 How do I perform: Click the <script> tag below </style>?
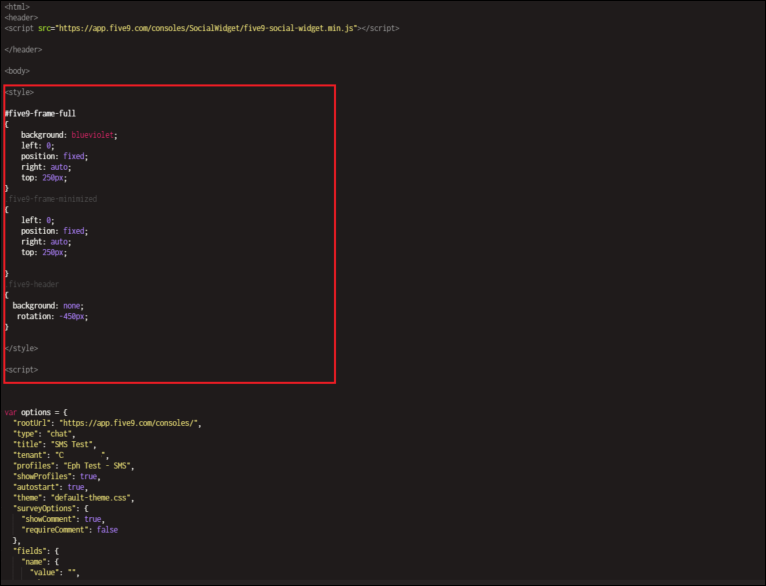click(x=21, y=370)
